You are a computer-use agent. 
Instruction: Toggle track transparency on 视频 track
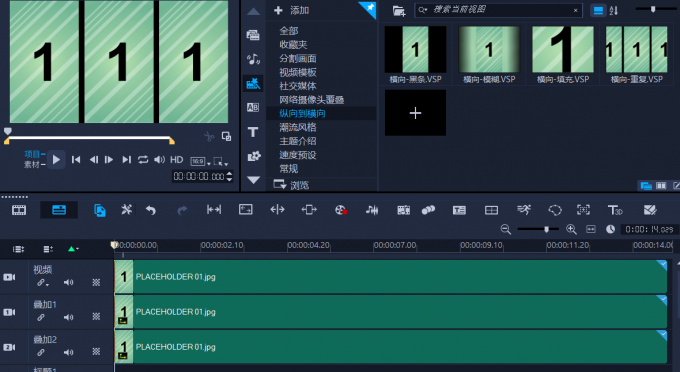coord(96,282)
